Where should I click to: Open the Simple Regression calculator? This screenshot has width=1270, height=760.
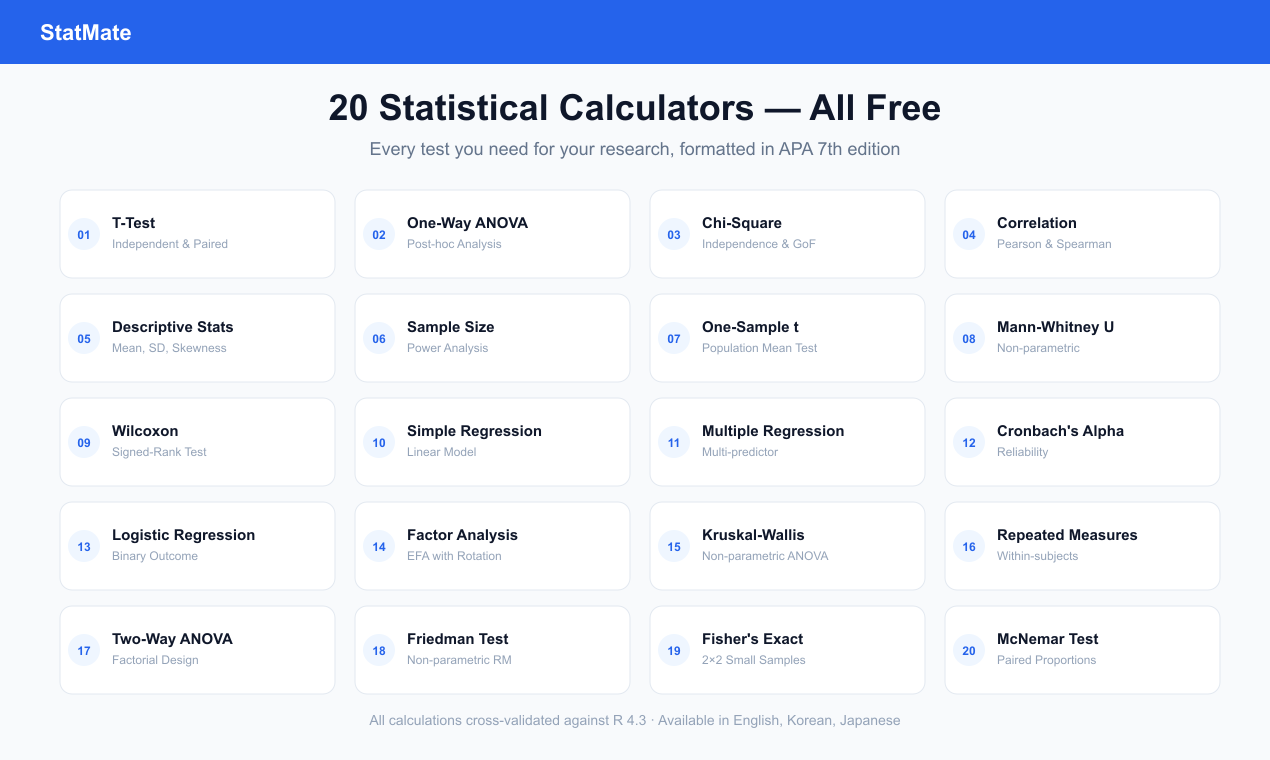492,442
